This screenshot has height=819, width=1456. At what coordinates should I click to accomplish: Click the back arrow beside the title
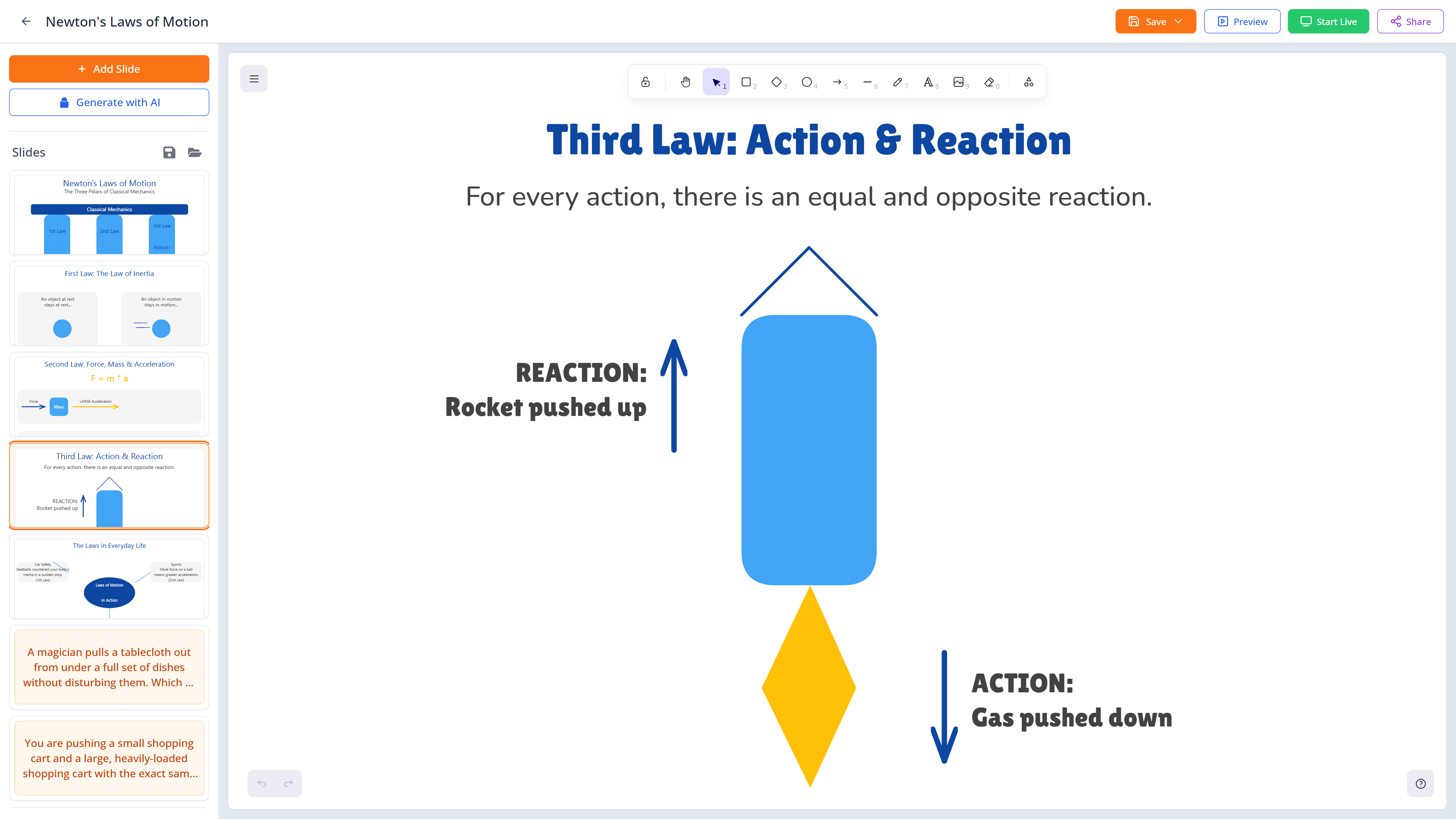tap(26, 21)
